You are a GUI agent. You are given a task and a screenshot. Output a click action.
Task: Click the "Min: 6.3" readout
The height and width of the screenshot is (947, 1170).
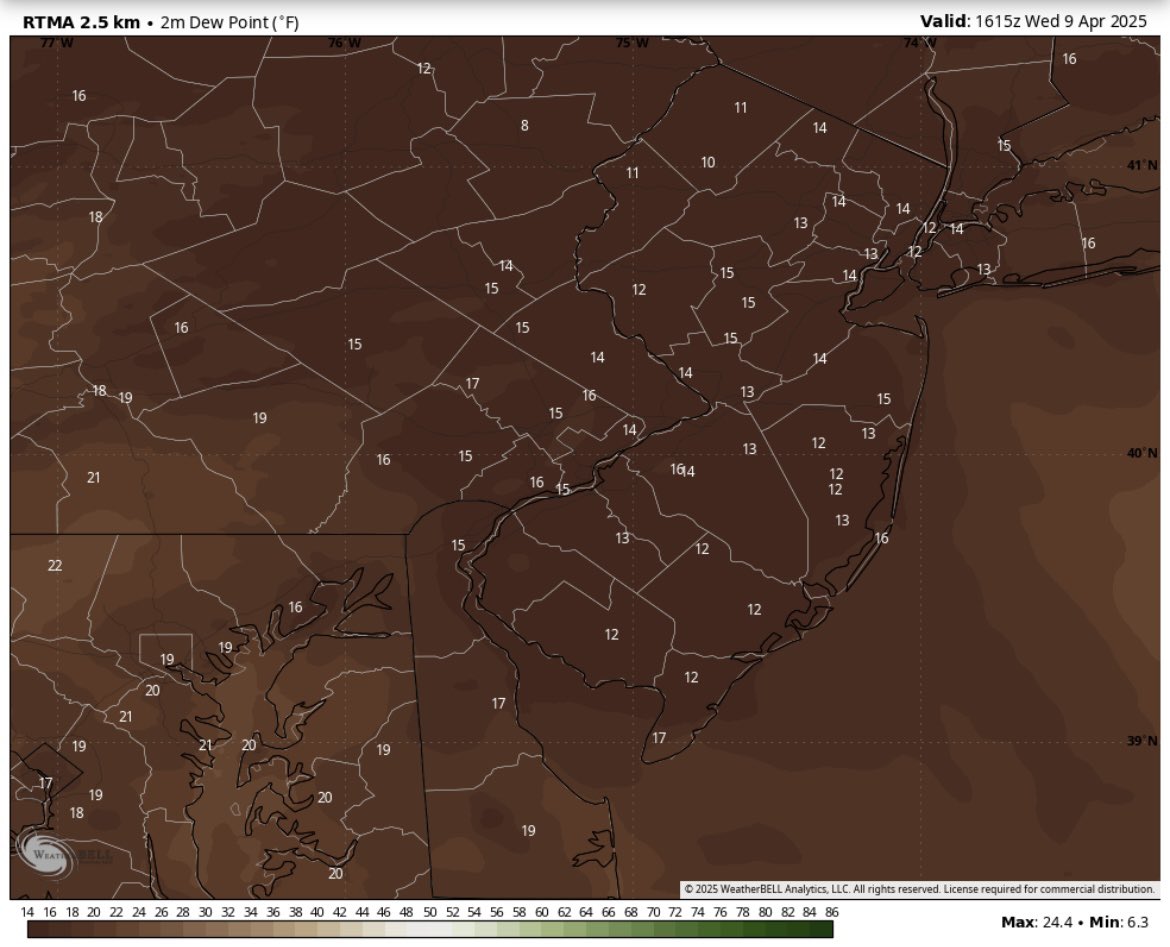(x=1119, y=922)
